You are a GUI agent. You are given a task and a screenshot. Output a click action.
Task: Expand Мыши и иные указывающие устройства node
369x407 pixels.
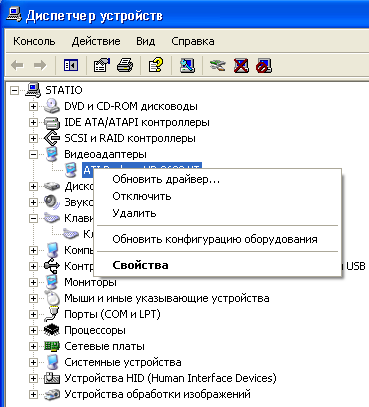(33, 299)
